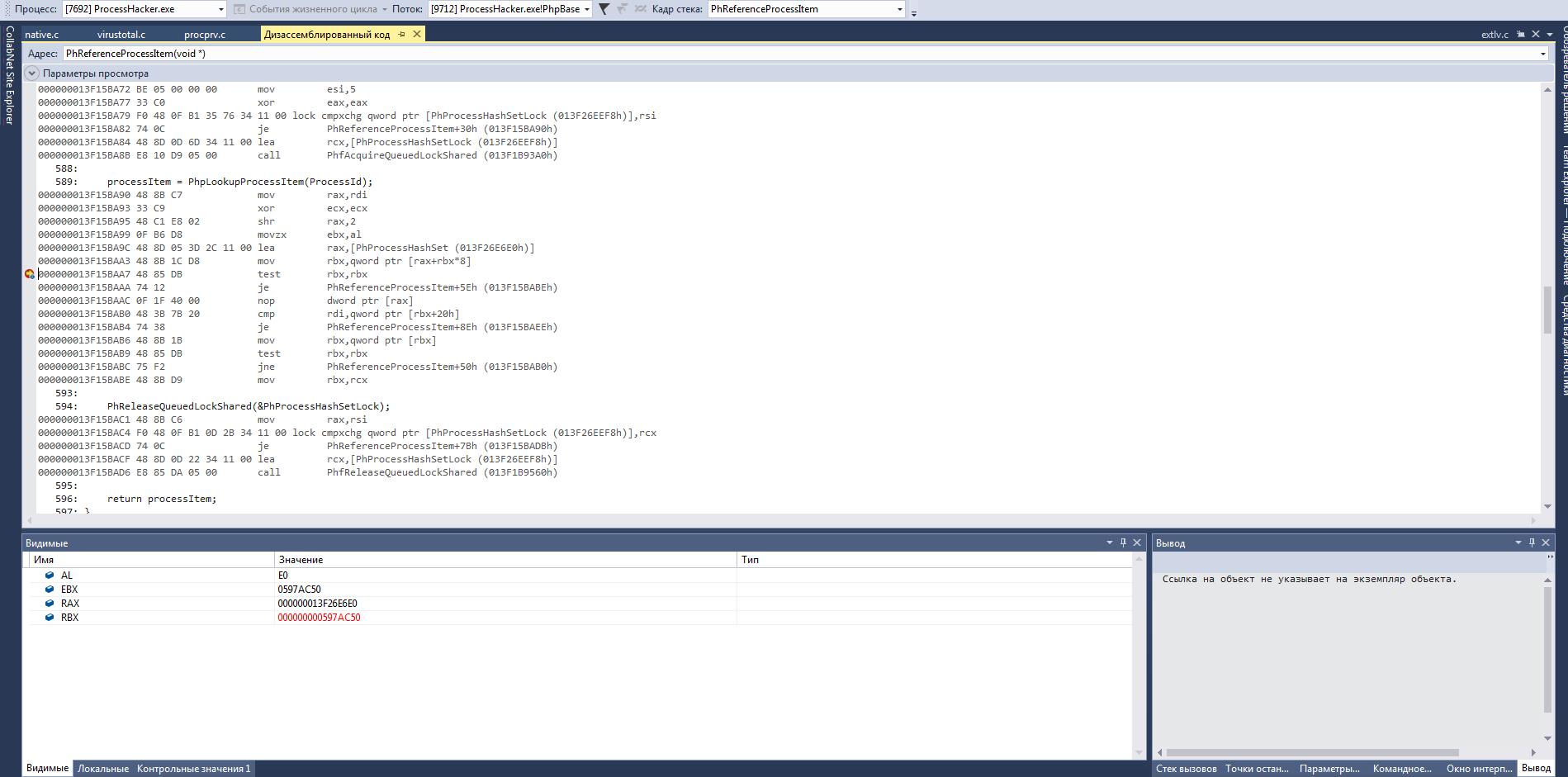The width and height of the screenshot is (1568, 777).
Task: Open the Вывод panel window position menu
Action: coord(1518,542)
